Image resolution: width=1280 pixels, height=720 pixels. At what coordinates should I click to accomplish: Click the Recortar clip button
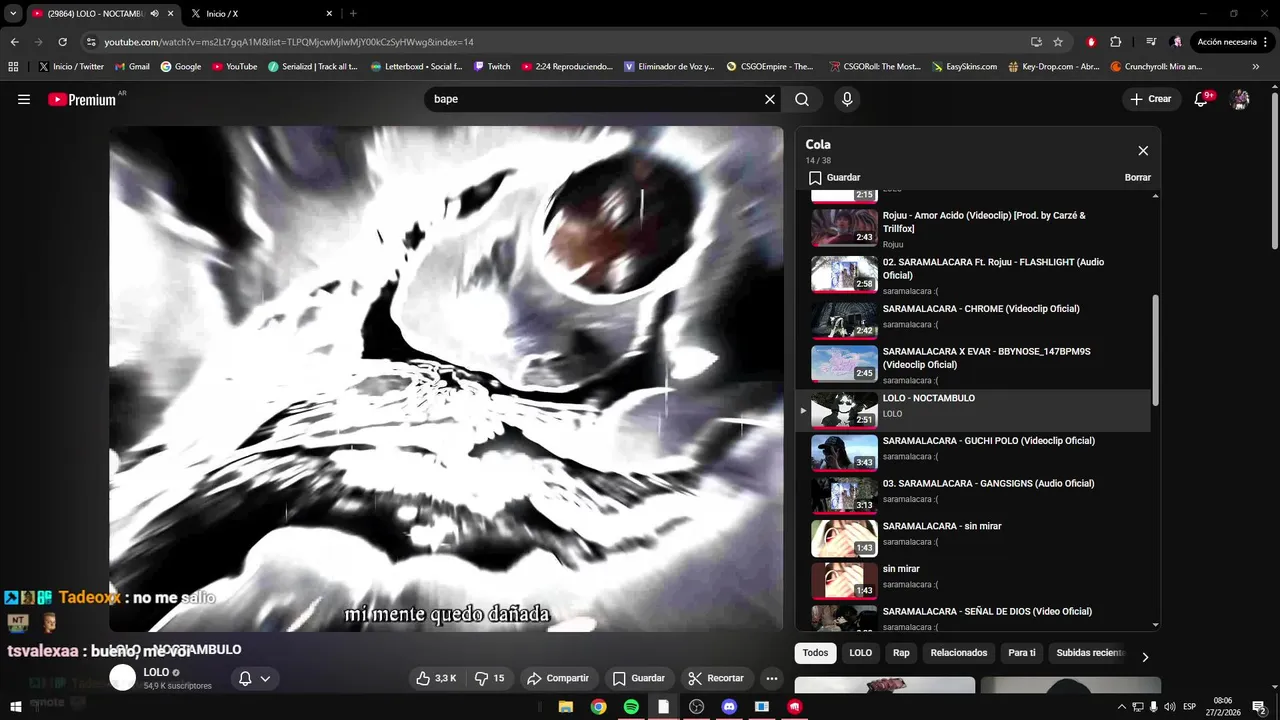tap(717, 678)
